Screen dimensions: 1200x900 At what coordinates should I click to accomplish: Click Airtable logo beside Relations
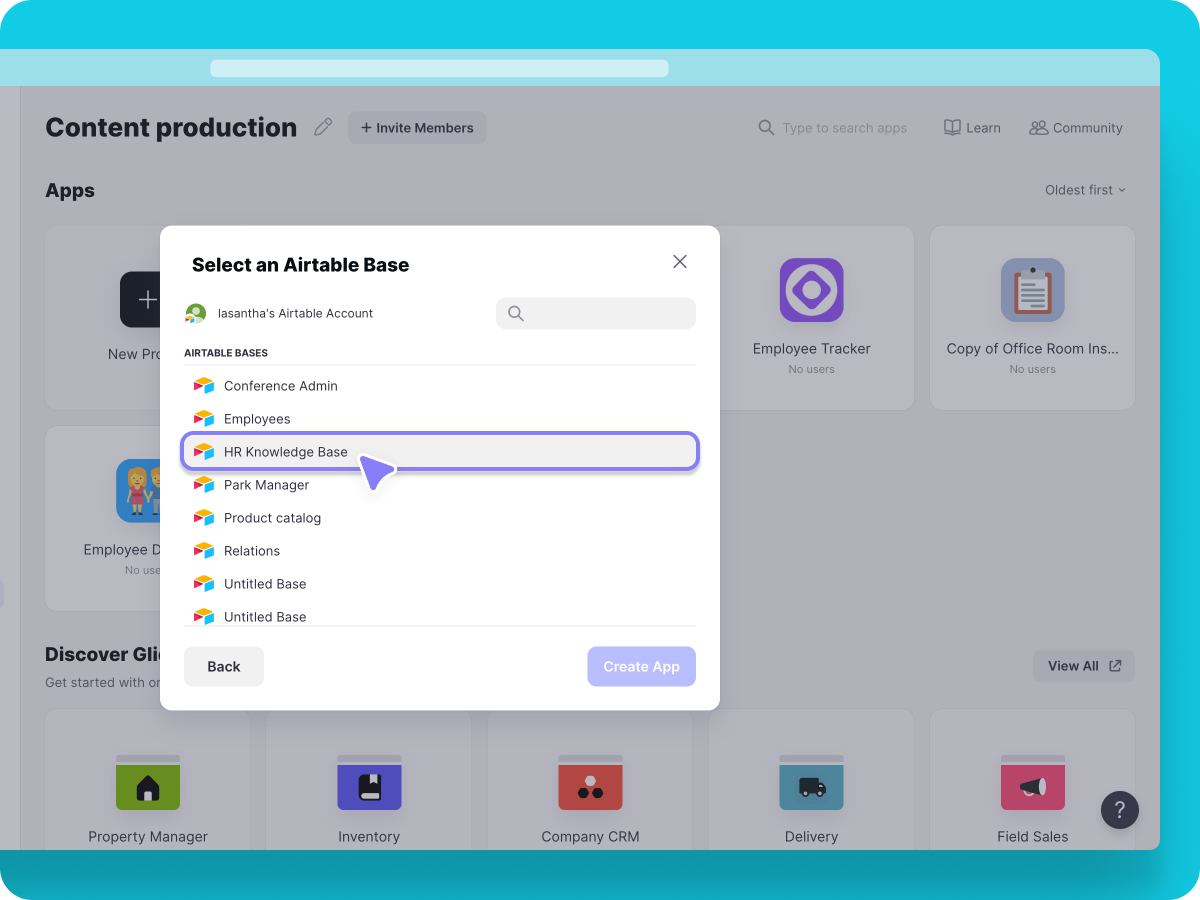point(204,551)
